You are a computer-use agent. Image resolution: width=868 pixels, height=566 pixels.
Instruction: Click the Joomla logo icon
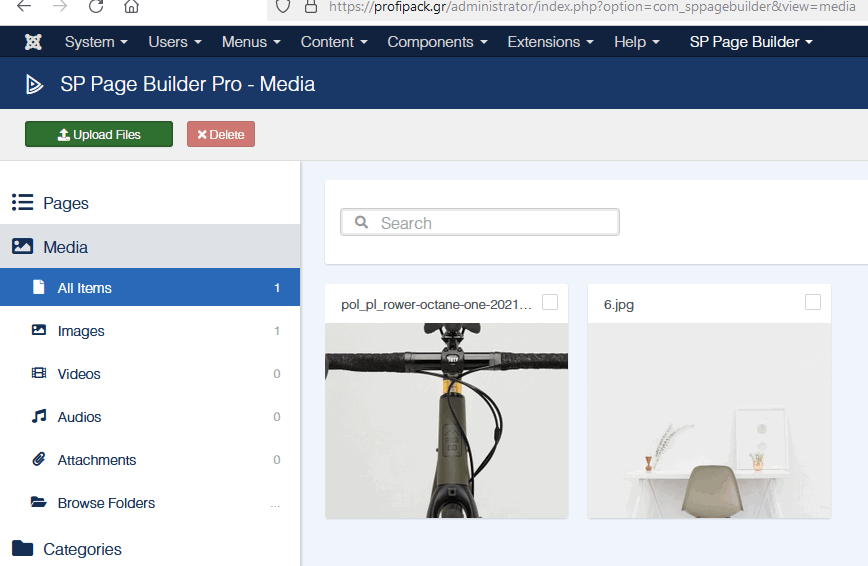click(x=33, y=42)
